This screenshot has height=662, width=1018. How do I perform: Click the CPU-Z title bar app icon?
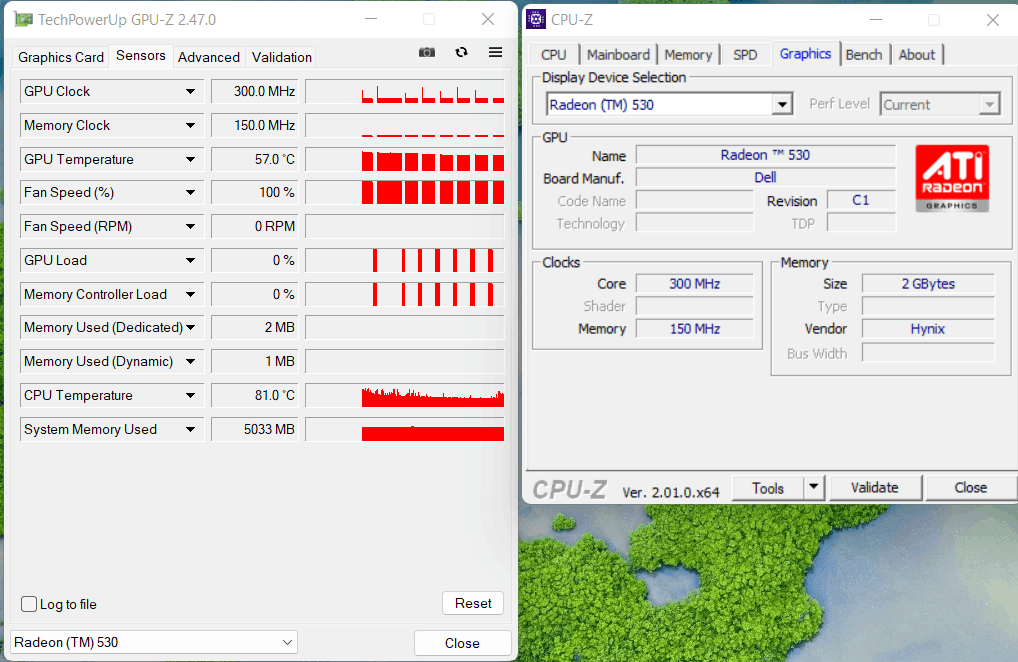tap(536, 19)
